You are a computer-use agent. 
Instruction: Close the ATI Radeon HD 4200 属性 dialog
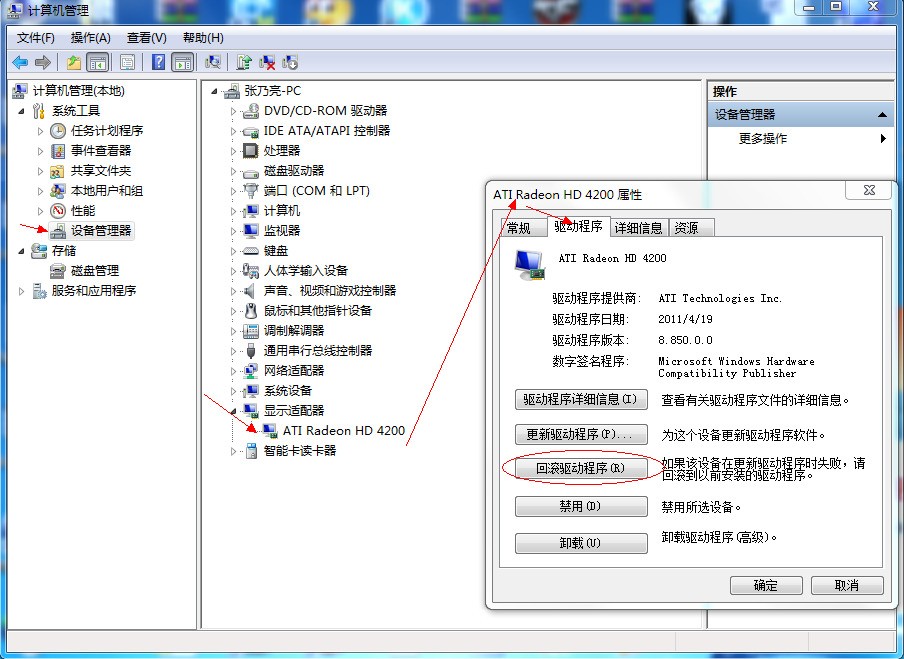[x=869, y=190]
